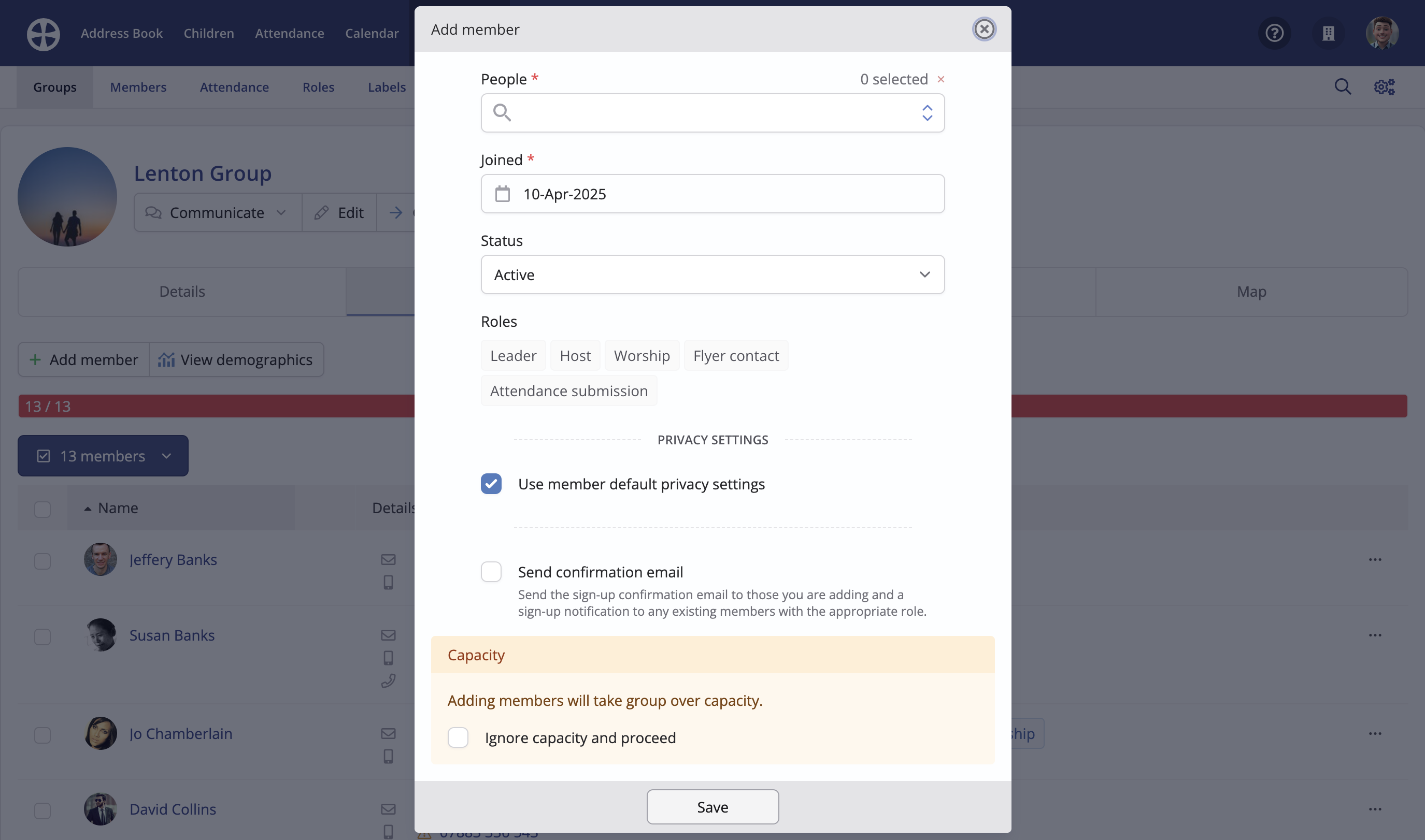The image size is (1425, 840).
Task: Save the new member
Action: click(x=712, y=807)
